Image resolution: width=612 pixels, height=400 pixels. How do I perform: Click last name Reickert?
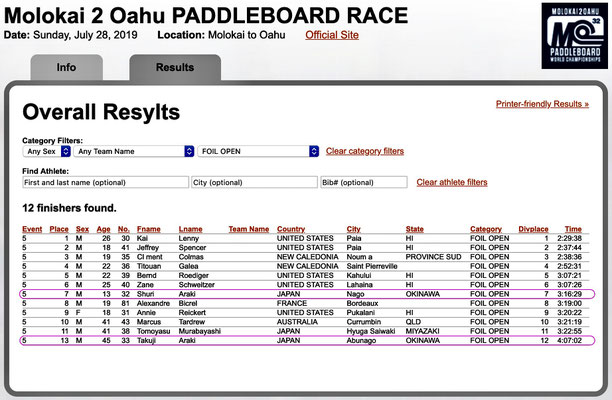(x=192, y=313)
